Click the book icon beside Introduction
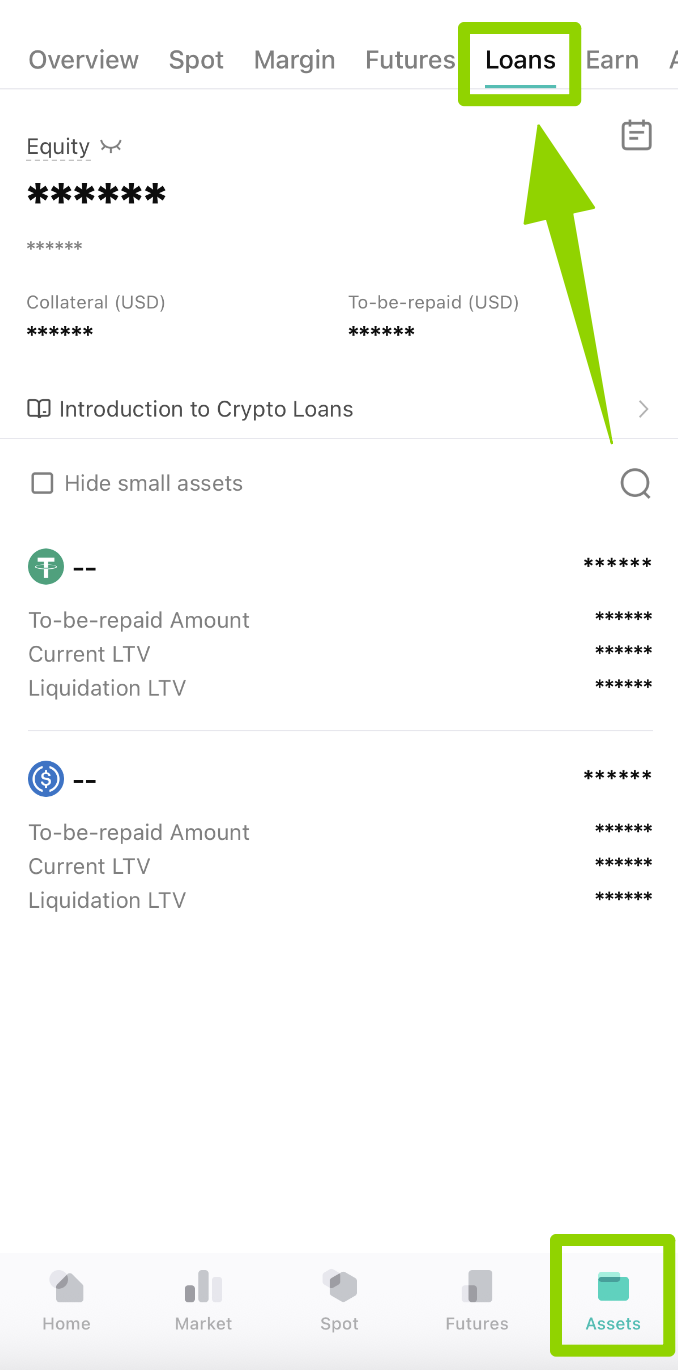Image resolution: width=678 pixels, height=1370 pixels. click(x=39, y=409)
